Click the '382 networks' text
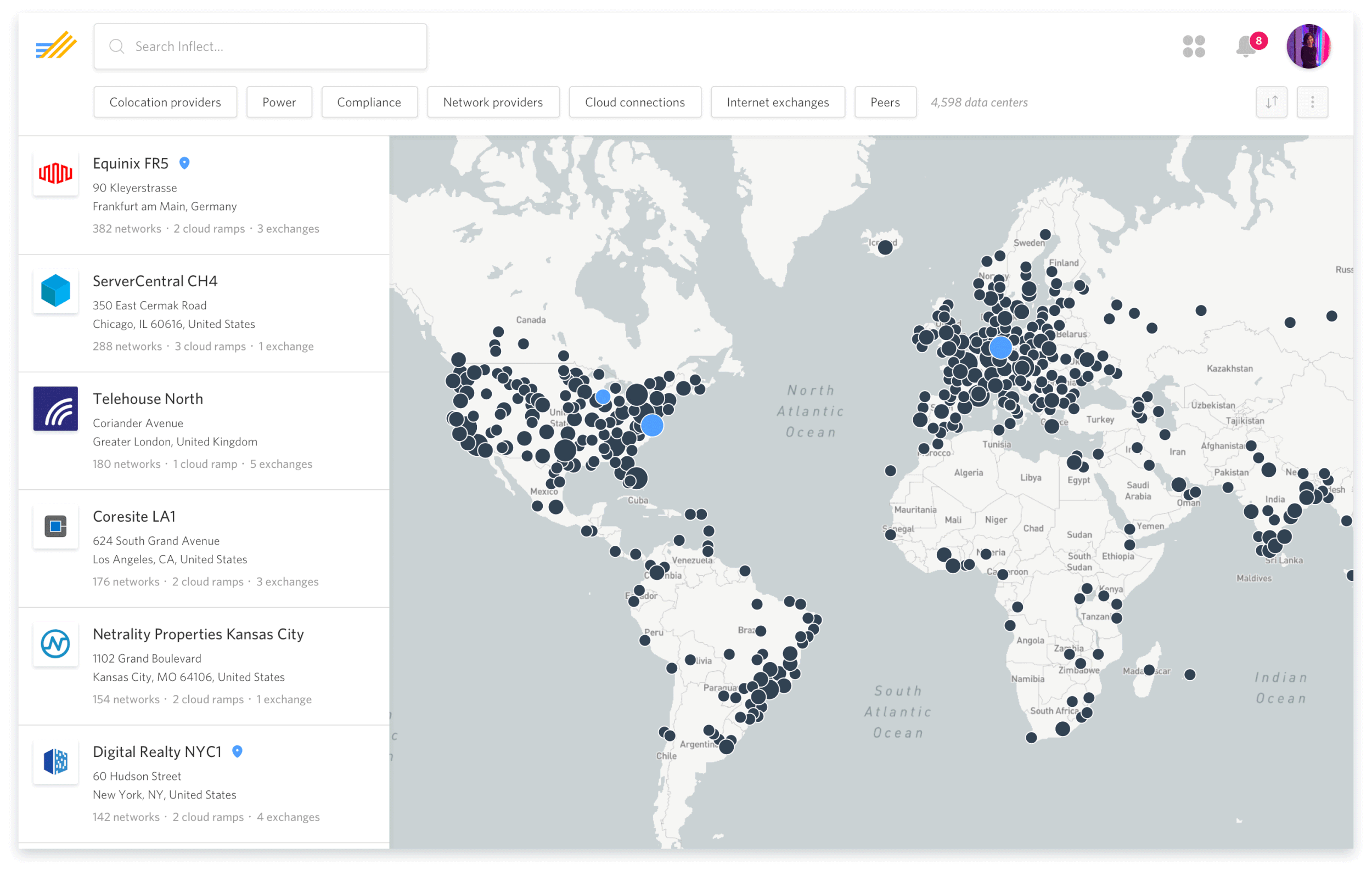Image resolution: width=1372 pixels, height=871 pixels. (127, 229)
